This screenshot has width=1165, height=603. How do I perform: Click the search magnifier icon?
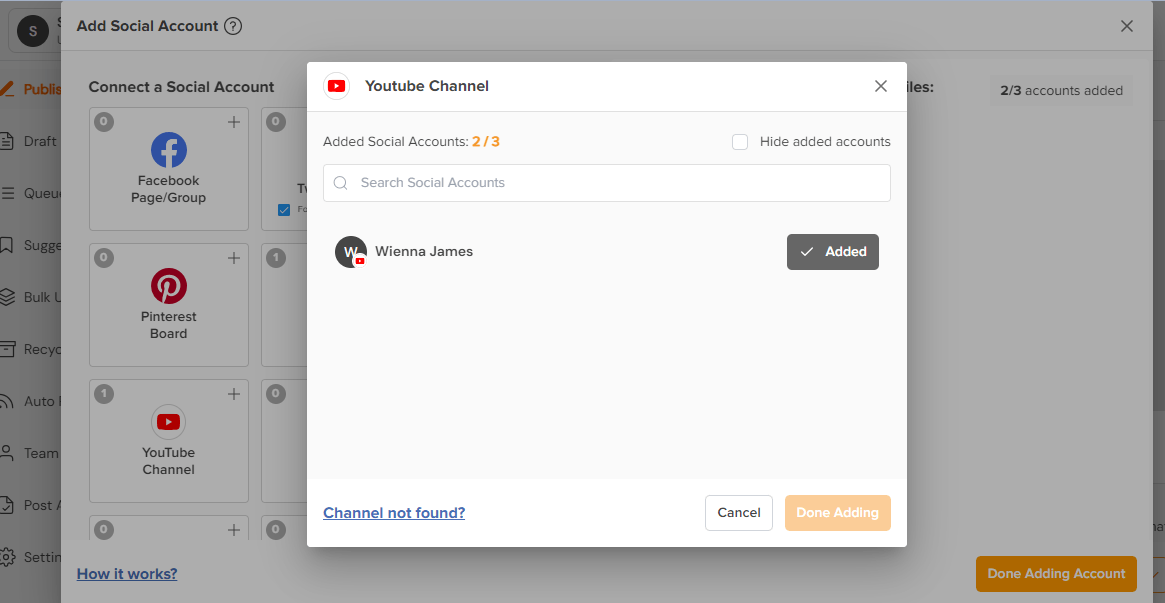coord(341,183)
